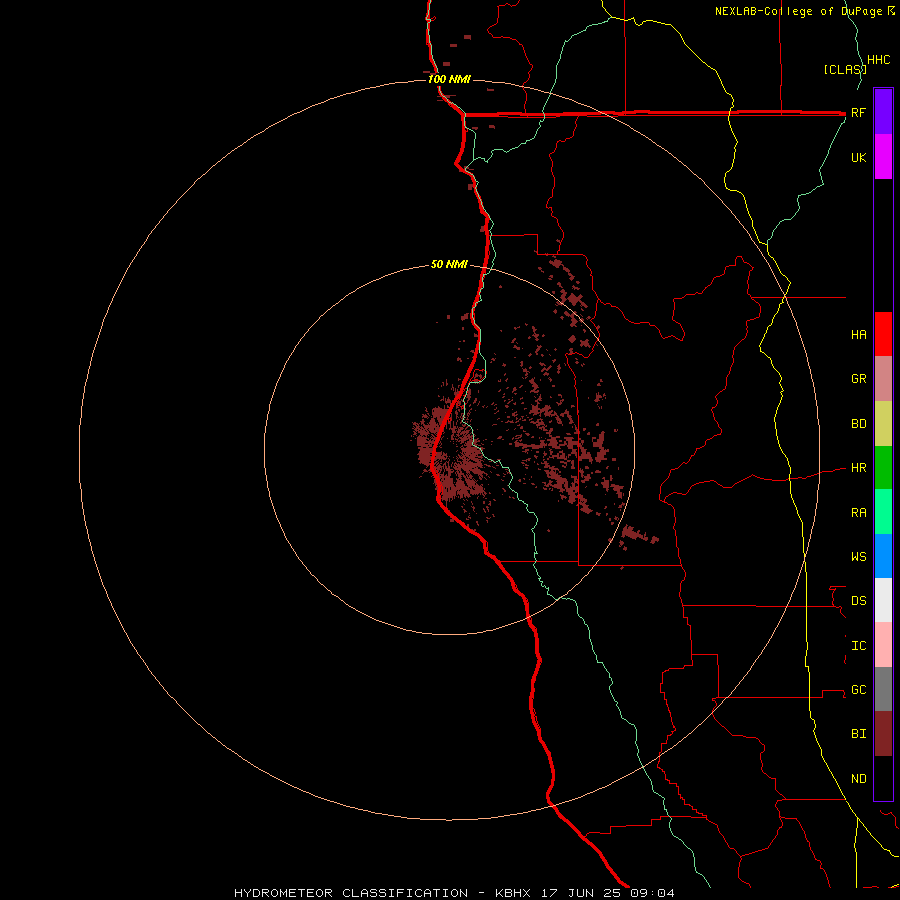Image resolution: width=900 pixels, height=900 pixels.
Task: Click the GR legend color block
Action: point(883,379)
